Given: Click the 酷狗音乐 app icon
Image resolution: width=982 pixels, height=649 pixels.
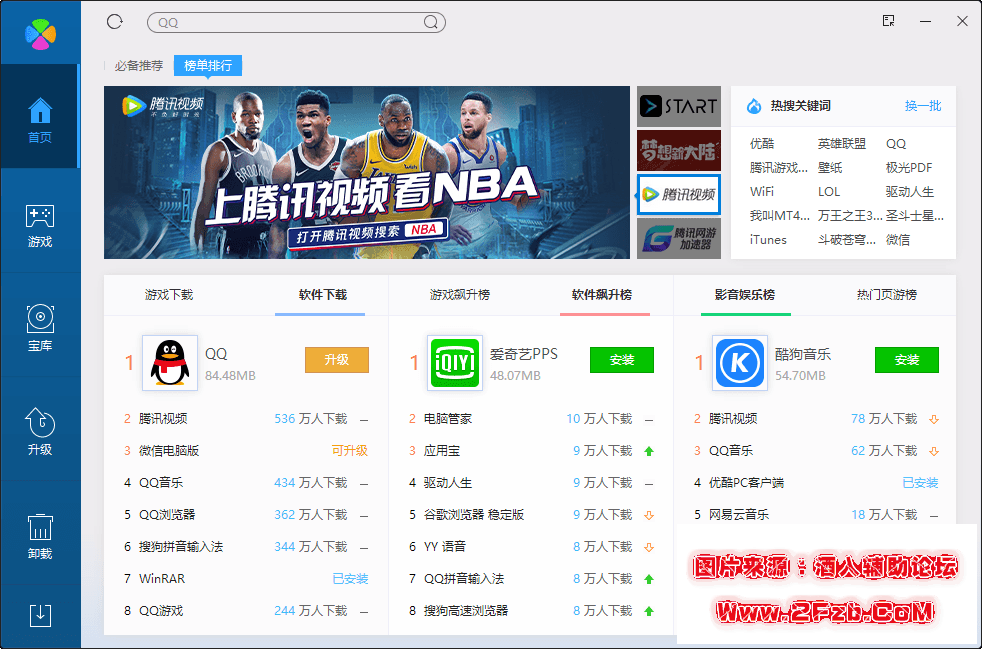Looking at the screenshot, I should point(740,363).
